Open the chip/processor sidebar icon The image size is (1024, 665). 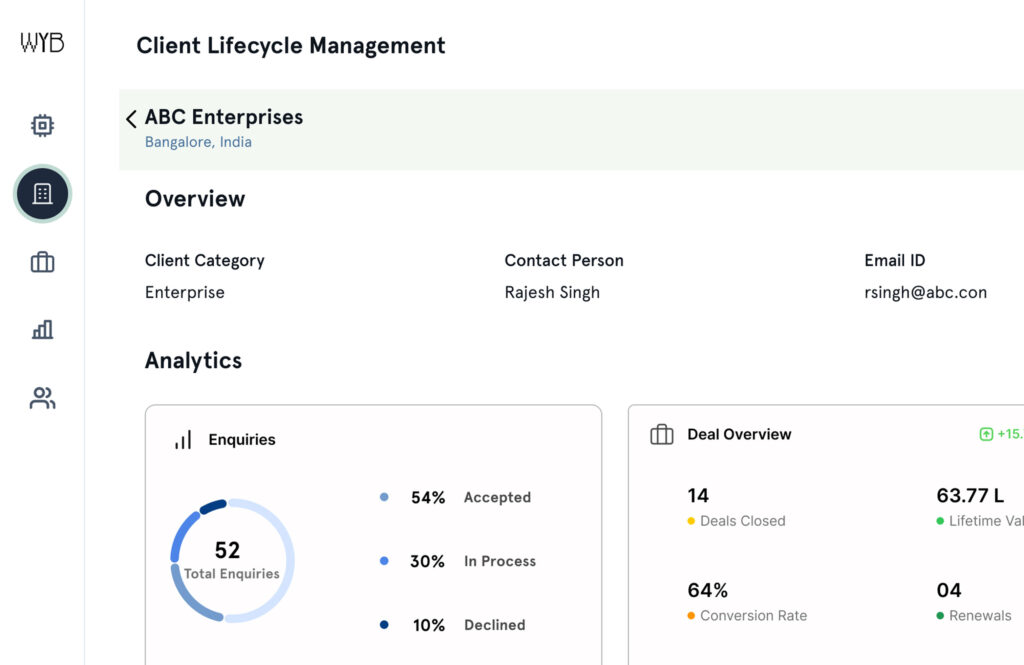tap(42, 126)
